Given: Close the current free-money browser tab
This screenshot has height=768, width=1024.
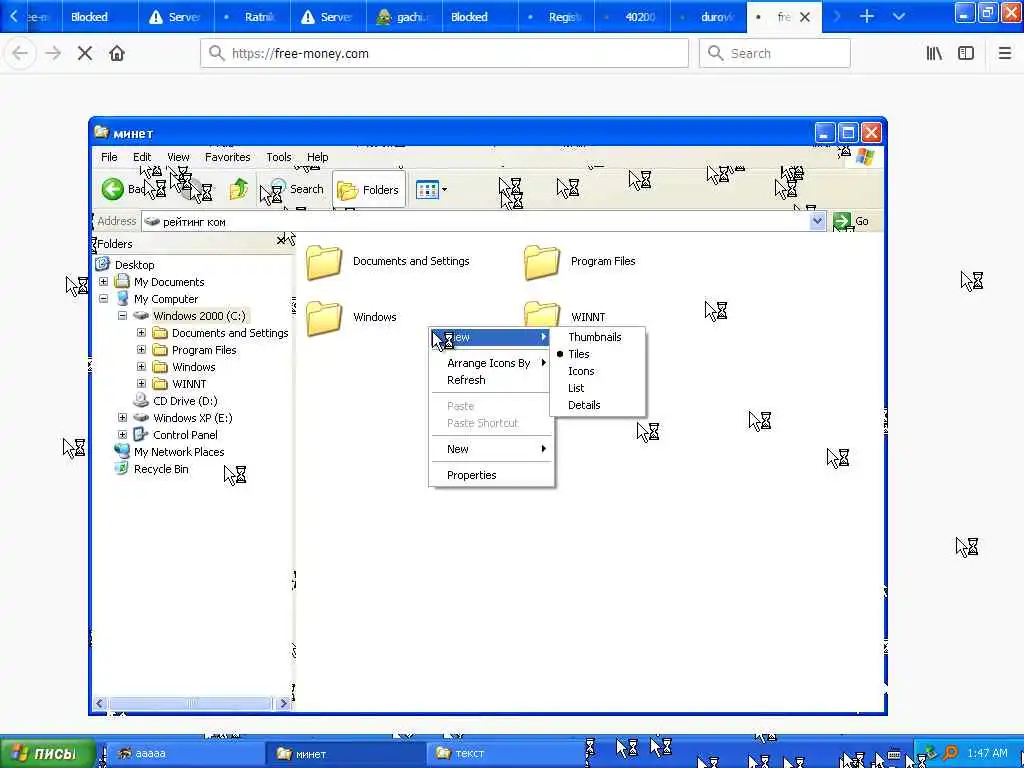Looking at the screenshot, I should [805, 17].
